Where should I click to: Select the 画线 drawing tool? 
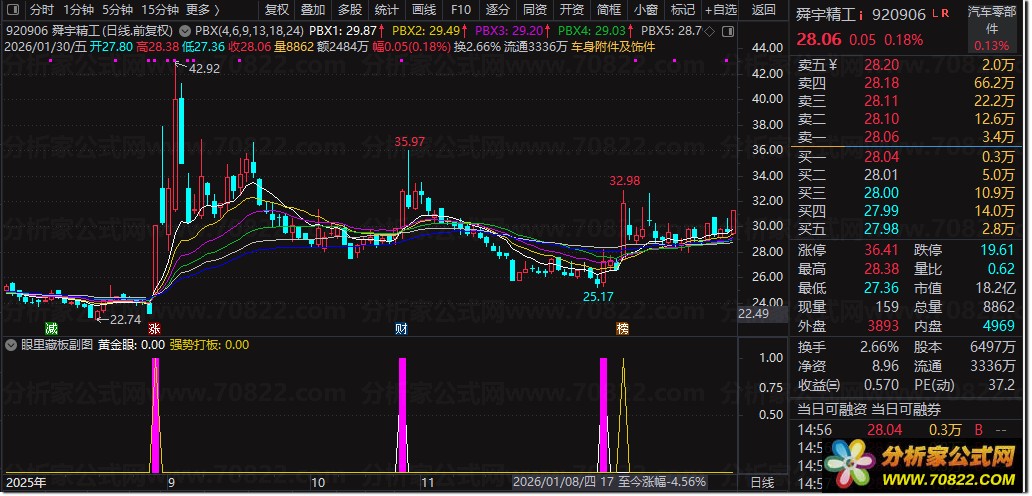click(x=423, y=10)
